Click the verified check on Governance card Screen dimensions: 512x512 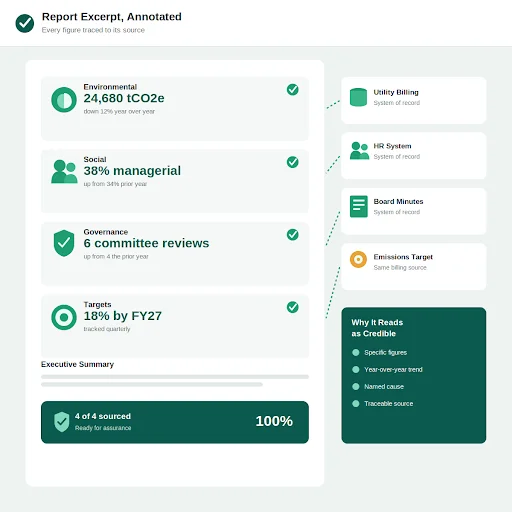tap(293, 235)
